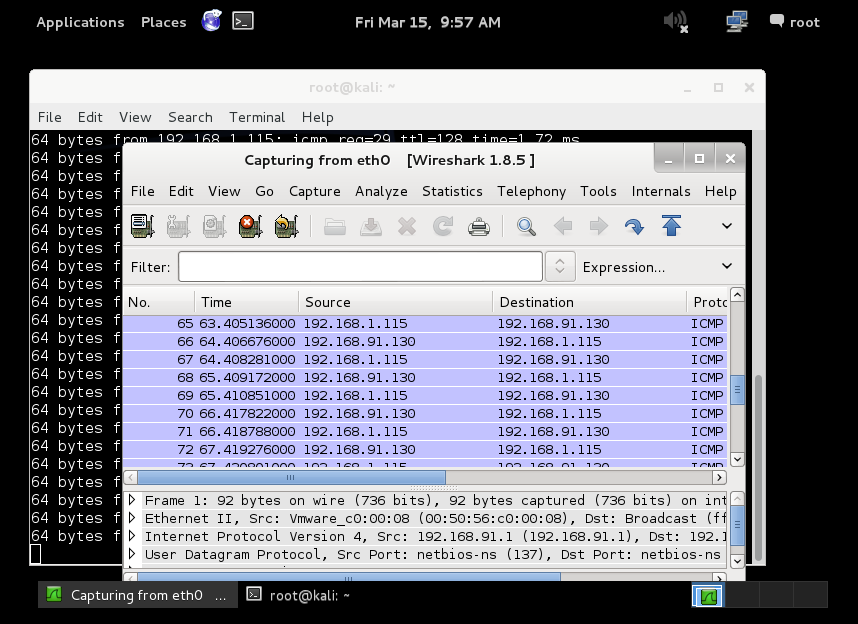Open the Internals menu
Viewport: 858px width, 624px height.
pyautogui.click(x=661, y=191)
